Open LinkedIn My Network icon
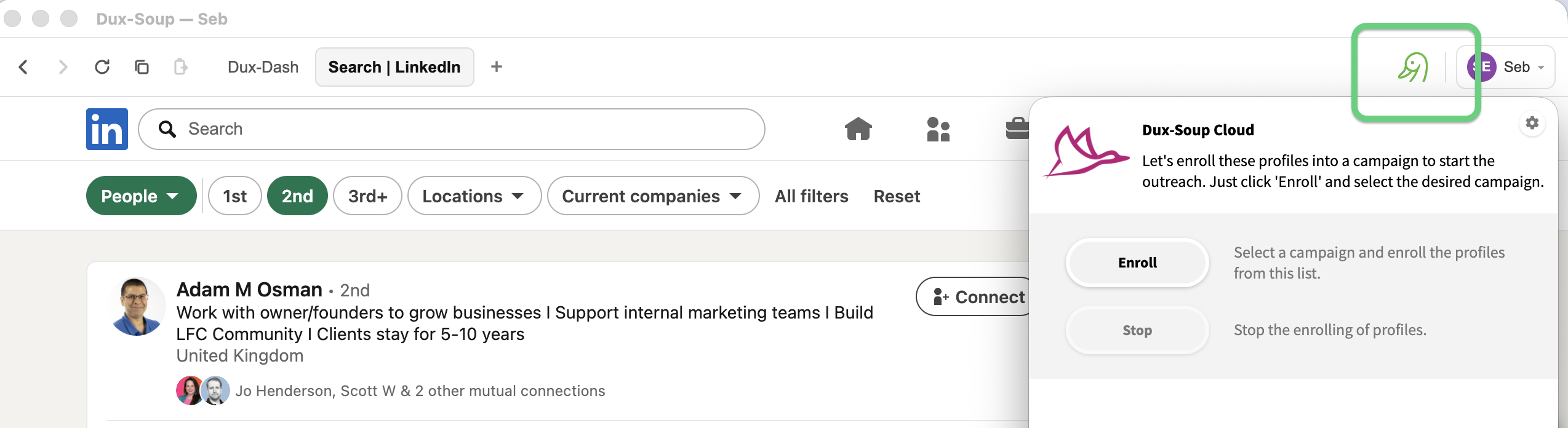 [x=938, y=129]
